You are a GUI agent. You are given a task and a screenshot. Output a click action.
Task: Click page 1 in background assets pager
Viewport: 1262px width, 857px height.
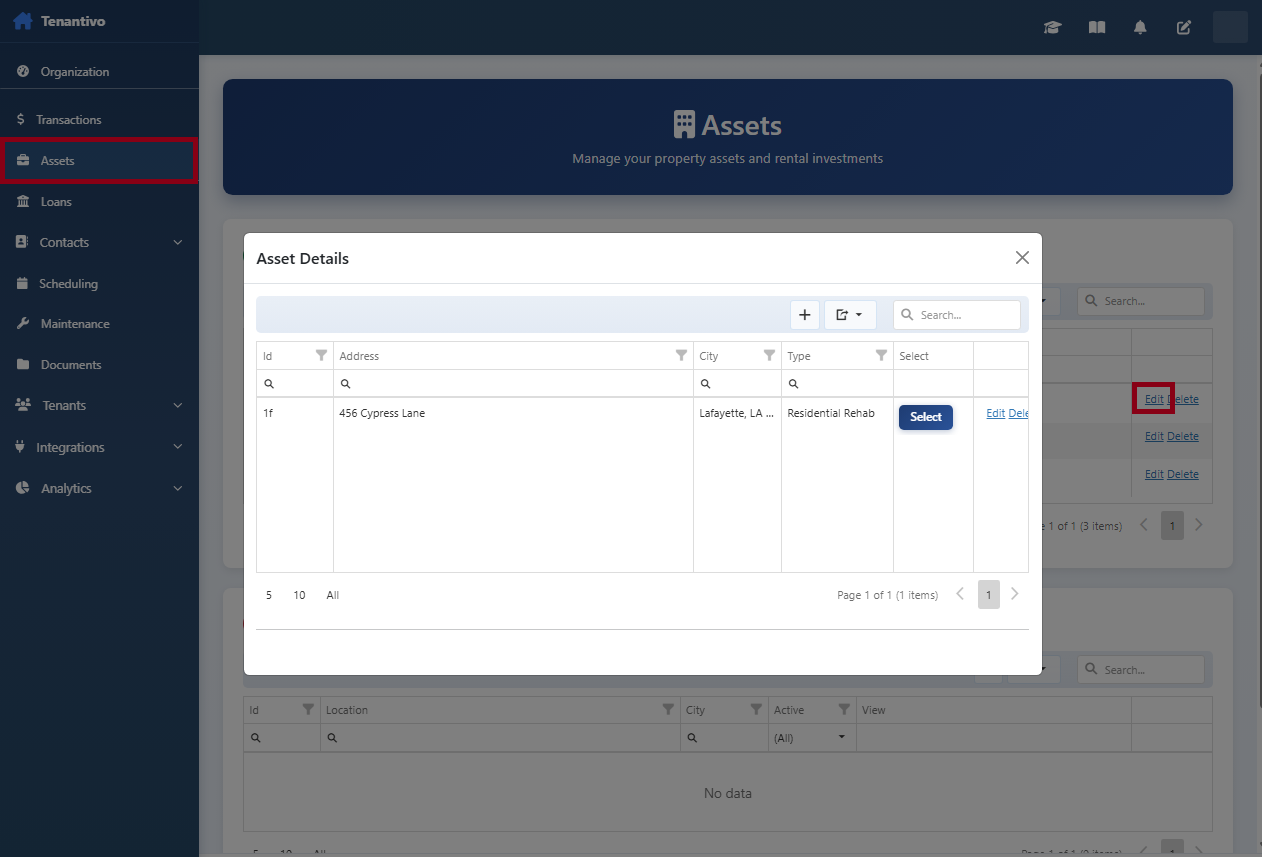(x=1172, y=525)
